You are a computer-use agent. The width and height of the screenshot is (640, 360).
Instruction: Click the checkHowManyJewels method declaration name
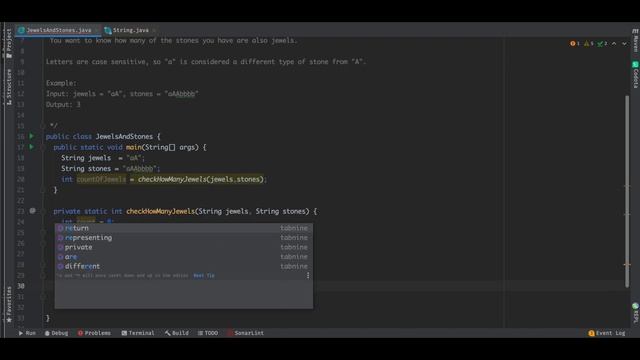pos(160,211)
